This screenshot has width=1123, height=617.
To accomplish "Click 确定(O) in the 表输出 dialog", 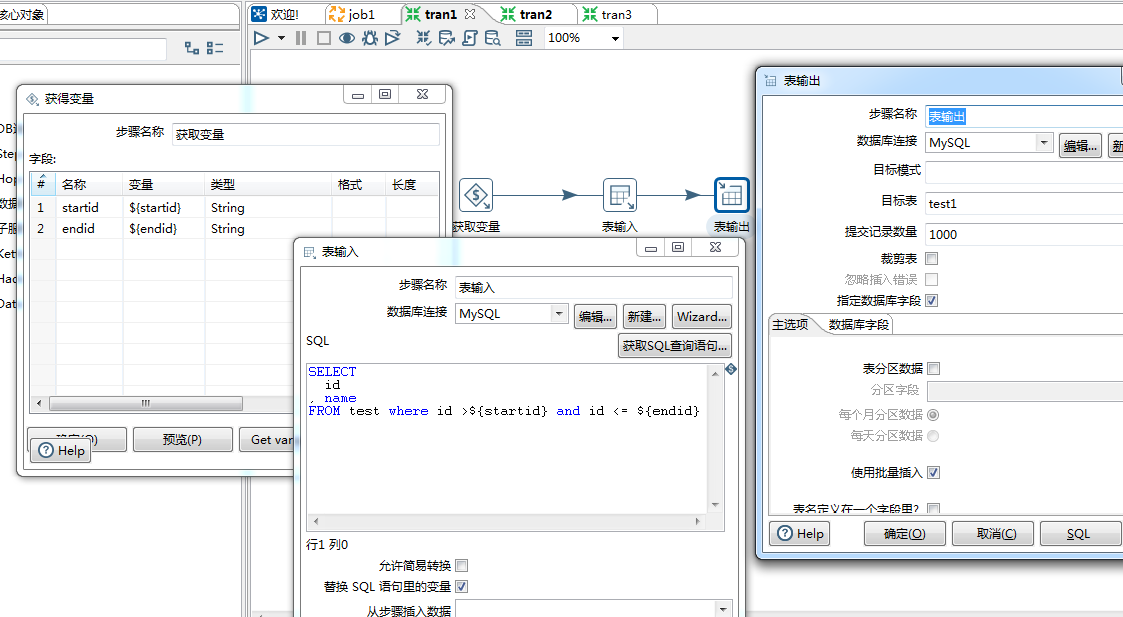I will (x=905, y=534).
